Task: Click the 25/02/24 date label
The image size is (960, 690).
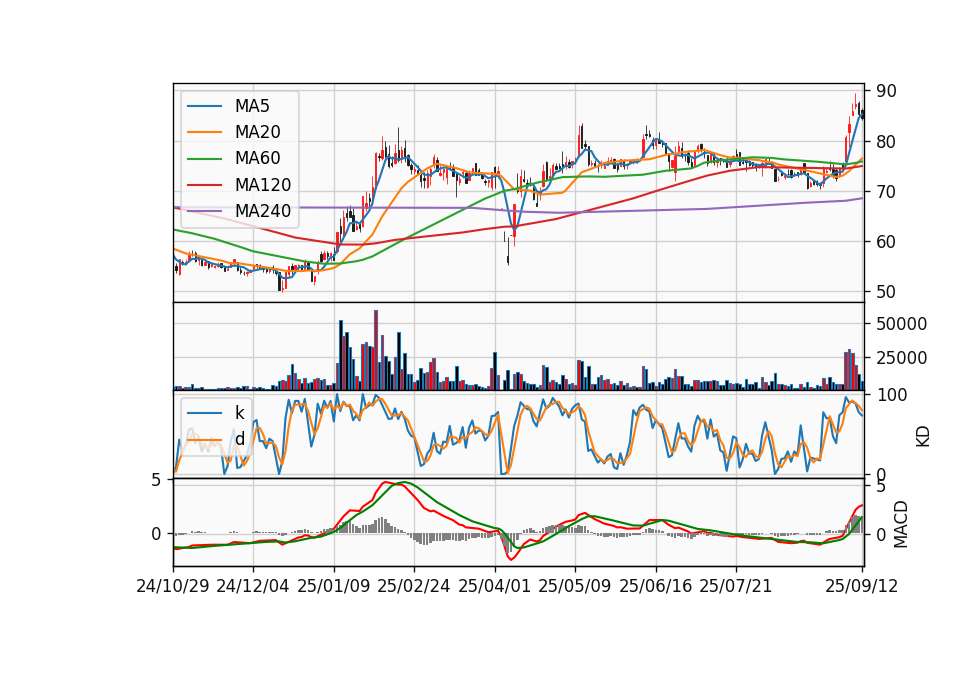Action: click(x=414, y=586)
